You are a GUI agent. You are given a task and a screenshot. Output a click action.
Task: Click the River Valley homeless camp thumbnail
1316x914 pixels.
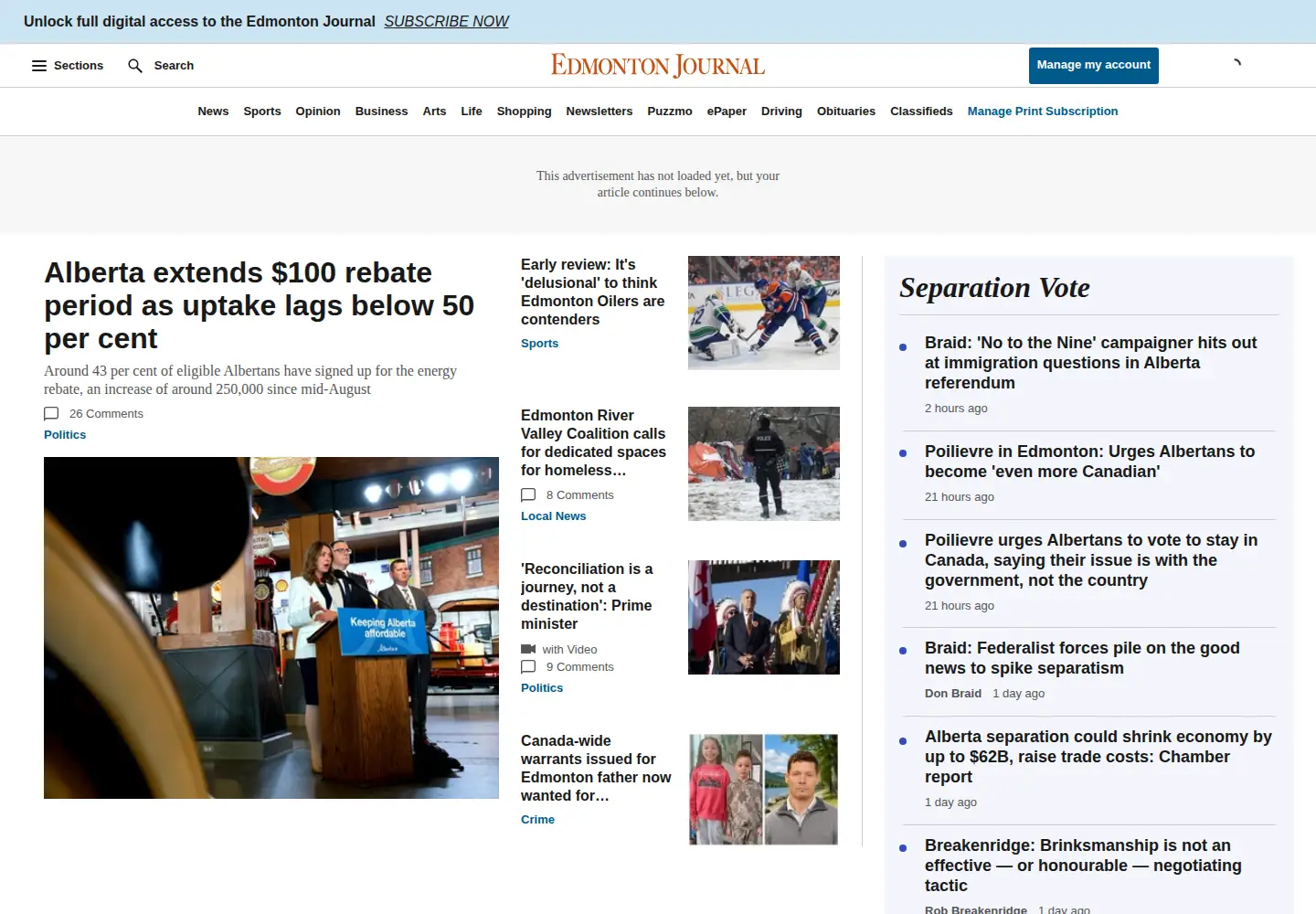click(764, 463)
